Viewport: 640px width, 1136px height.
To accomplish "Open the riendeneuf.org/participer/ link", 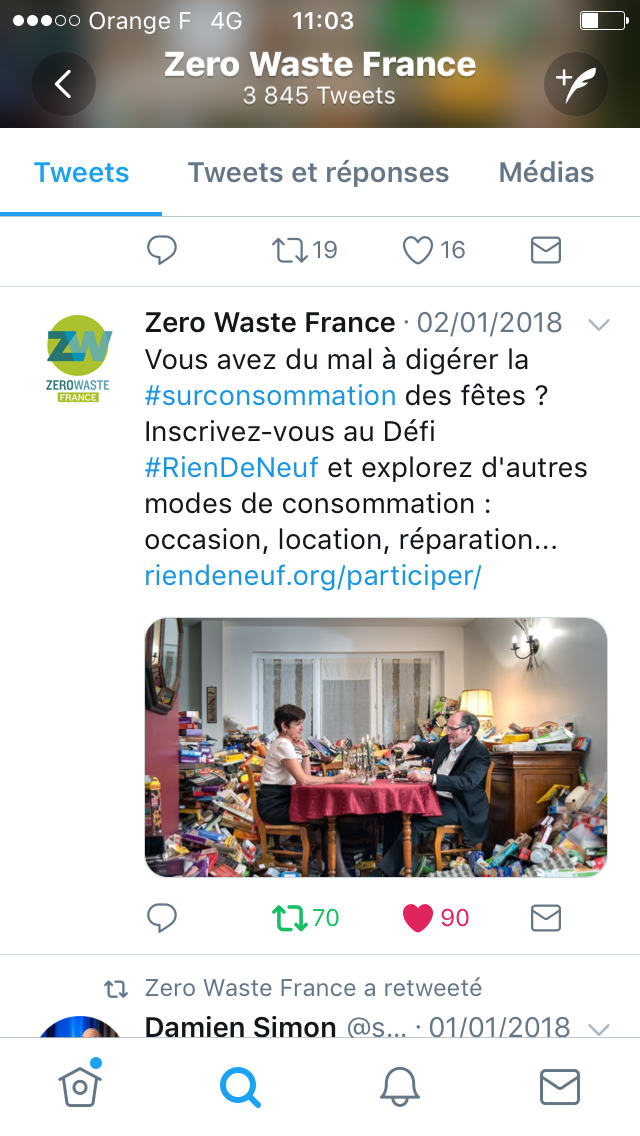I will pos(313,576).
